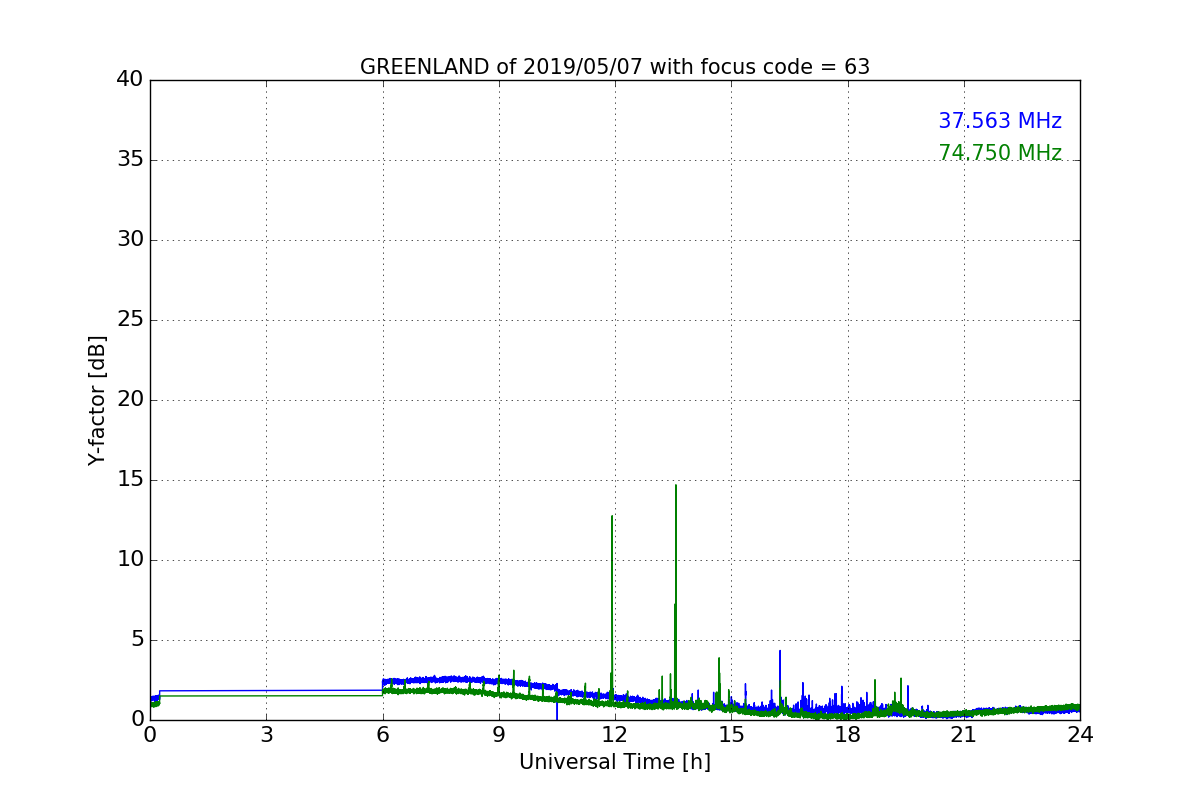Click the x-axis tick label 12
Image resolution: width=1200 pixels, height=800 pixels.
point(615,735)
